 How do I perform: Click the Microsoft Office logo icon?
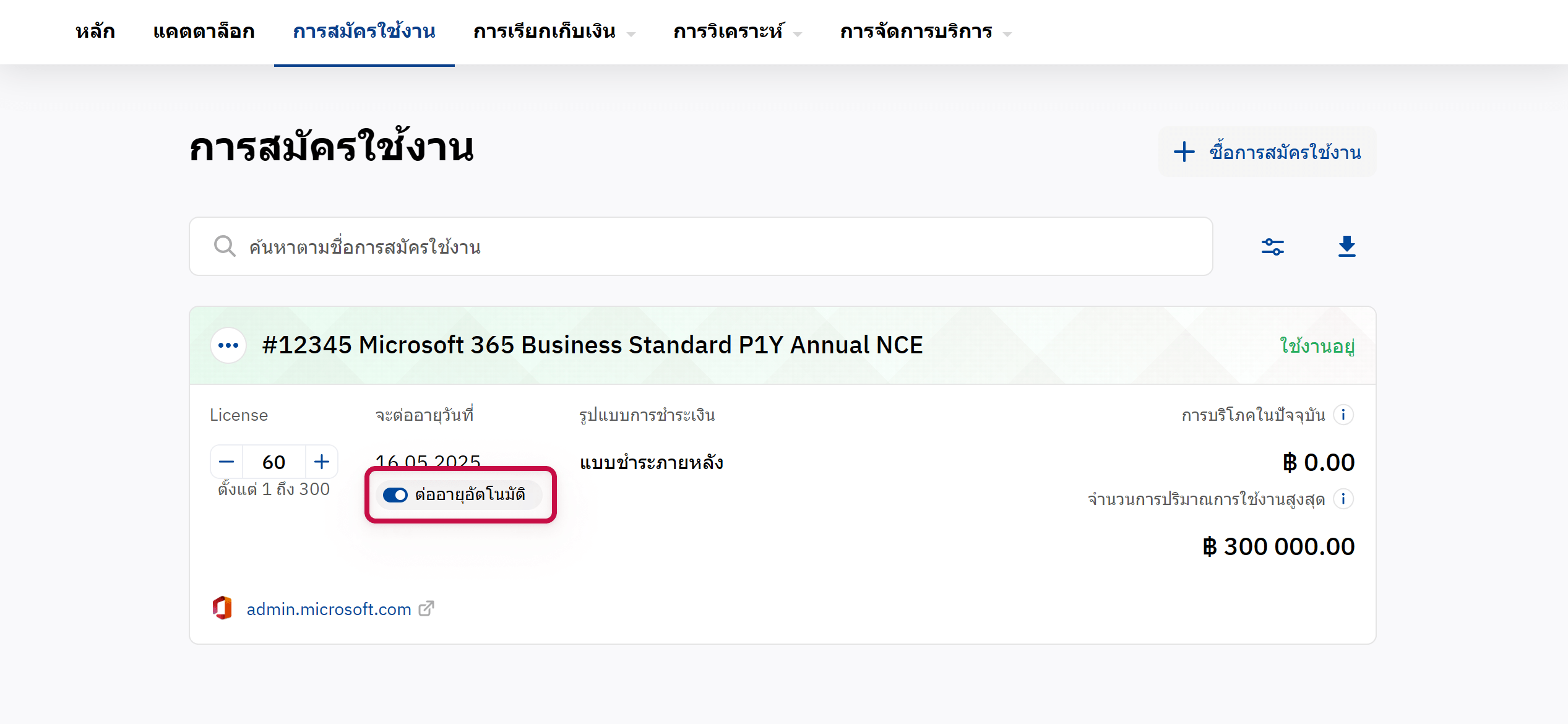tap(222, 608)
